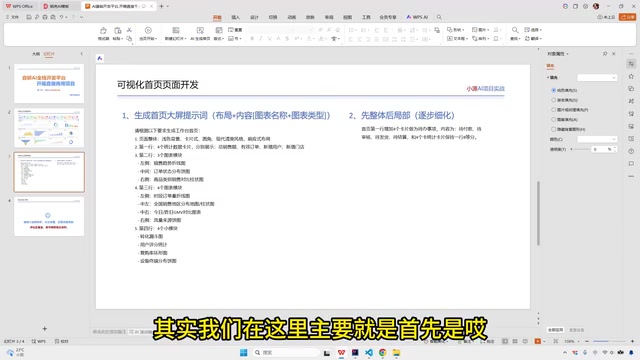
Task: Close the Object Properties panel
Action: pyautogui.click(x=613, y=53)
